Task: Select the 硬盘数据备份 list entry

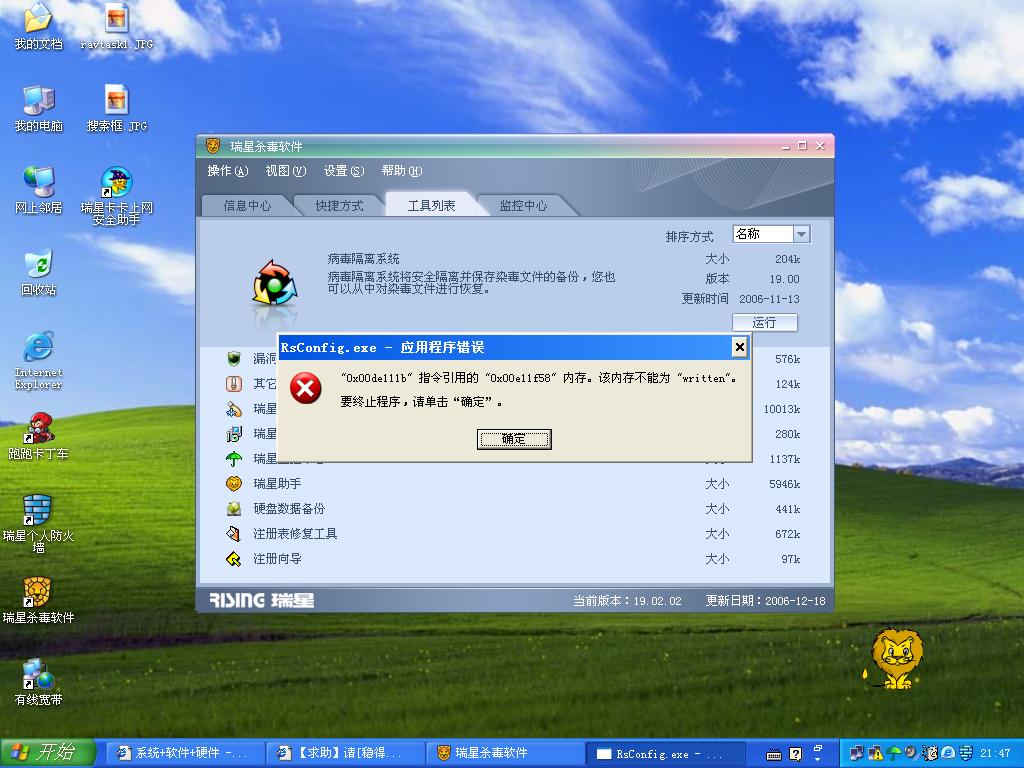Action: tap(289, 509)
